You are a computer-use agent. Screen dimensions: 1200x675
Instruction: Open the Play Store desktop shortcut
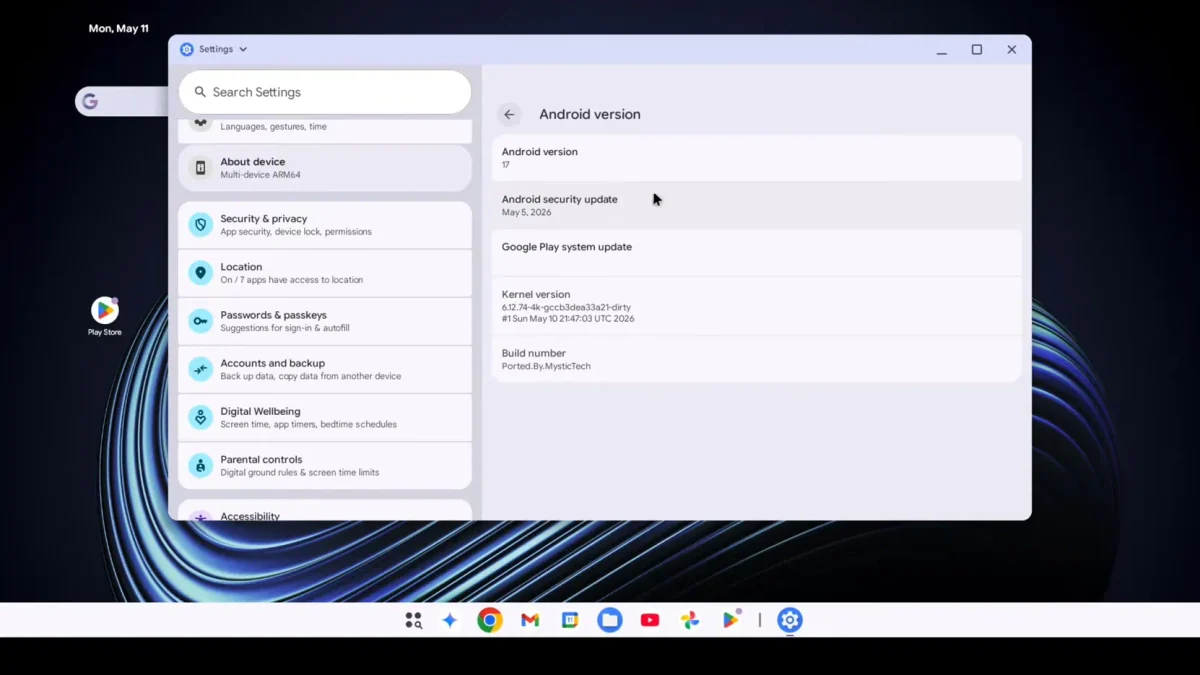(x=105, y=316)
